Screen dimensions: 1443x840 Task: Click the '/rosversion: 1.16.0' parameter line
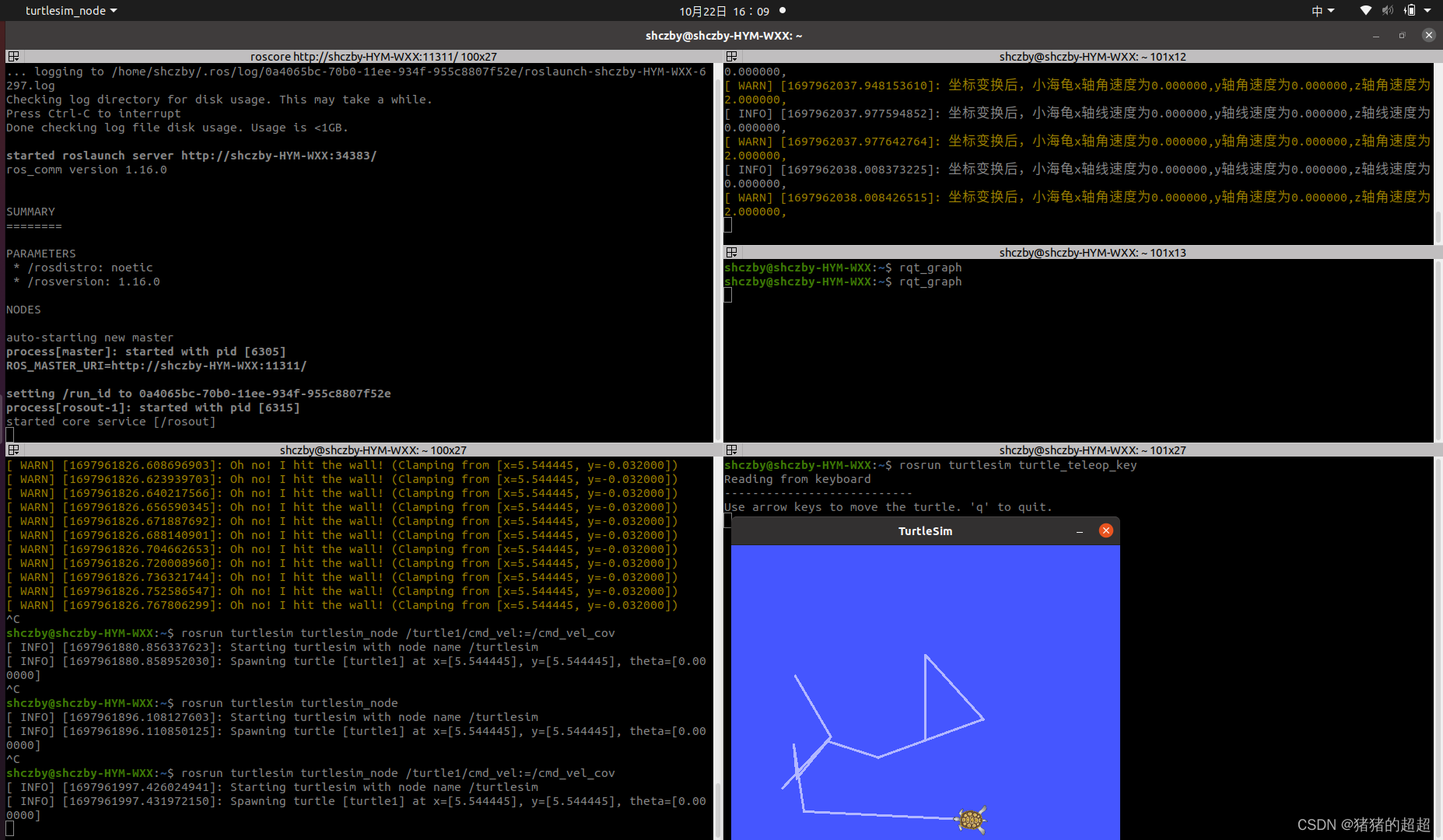(86, 282)
